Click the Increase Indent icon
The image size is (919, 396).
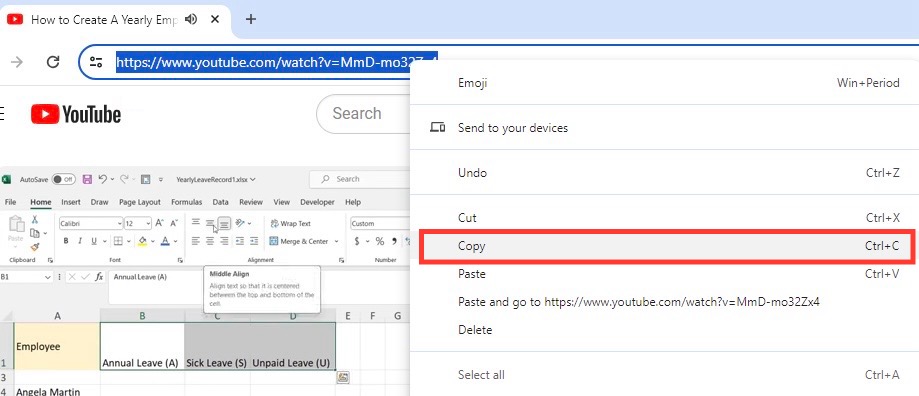pyautogui.click(x=254, y=241)
